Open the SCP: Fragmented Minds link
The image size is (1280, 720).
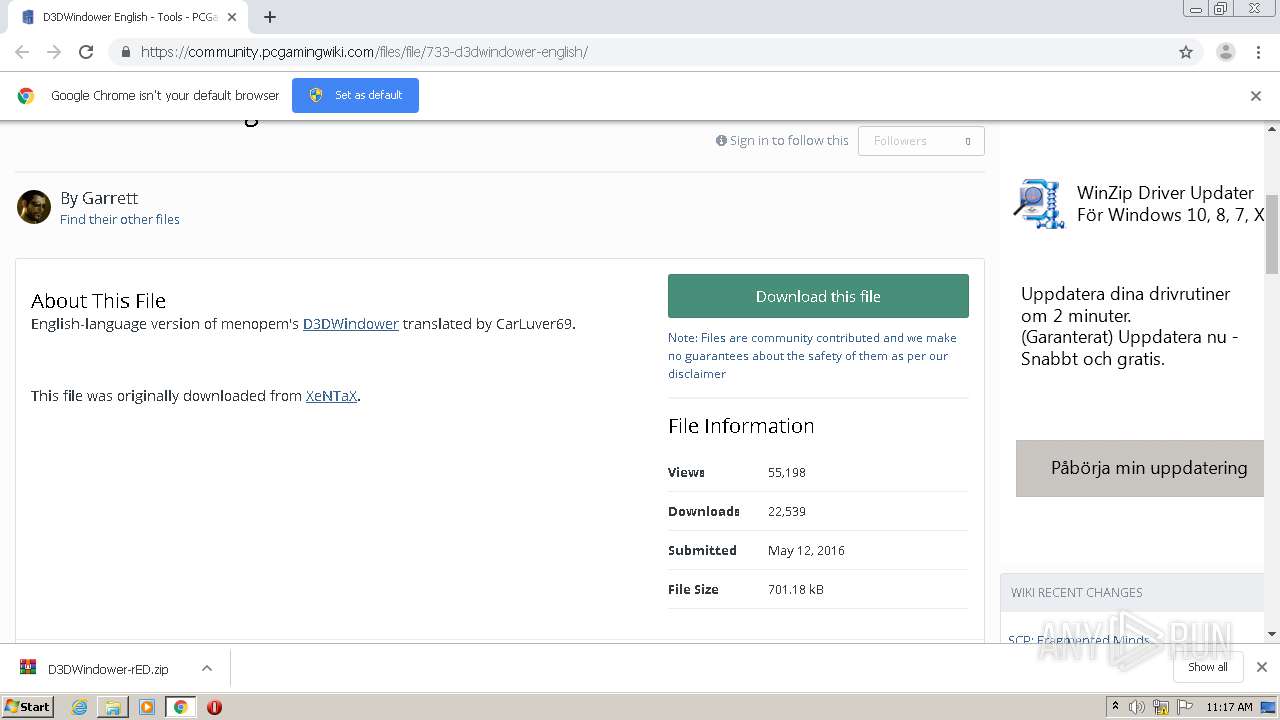[1079, 640]
